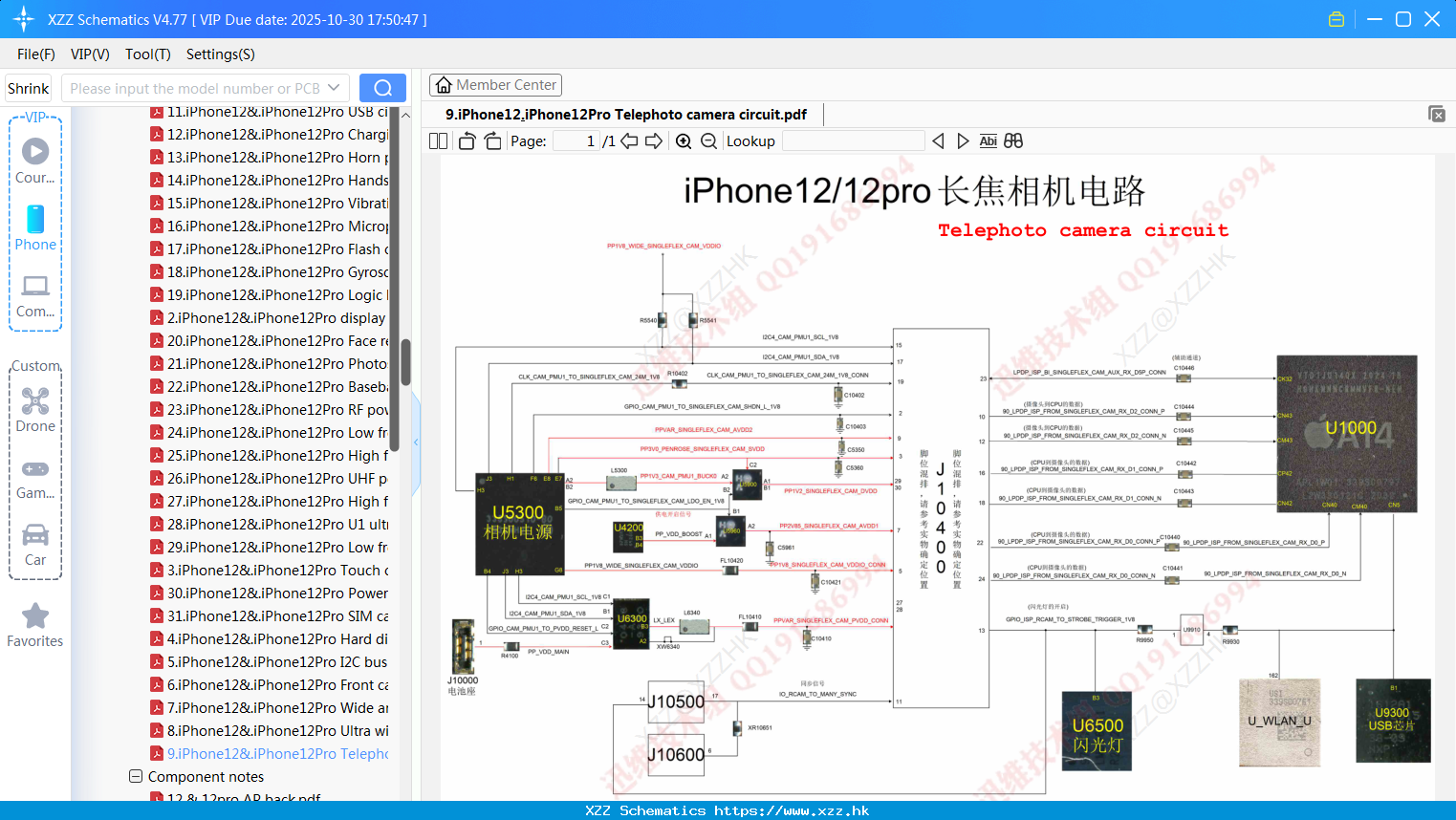
Task: Click the file list vertical scrollbar thumb
Action: pos(405,361)
